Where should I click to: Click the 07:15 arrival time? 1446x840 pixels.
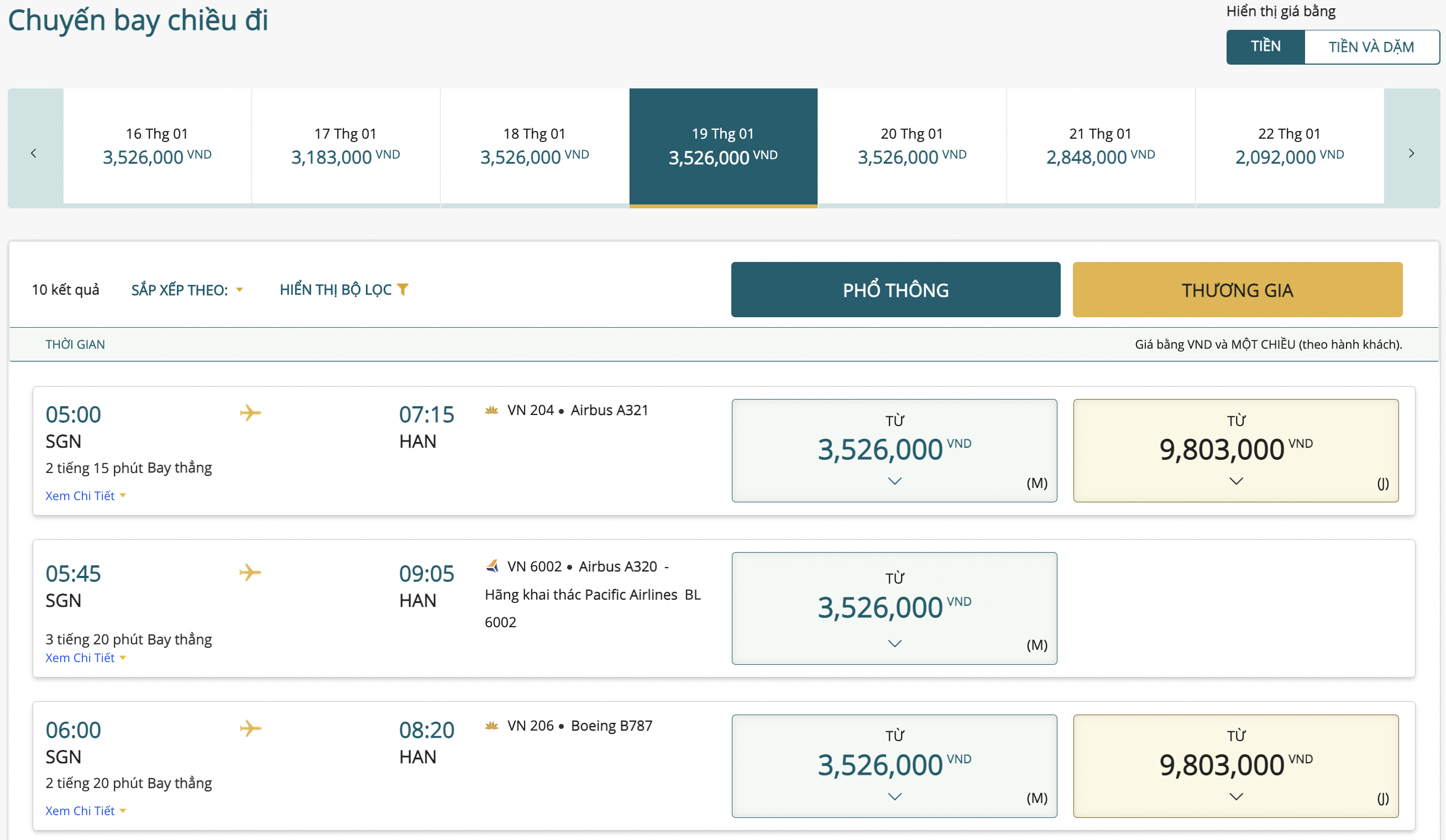coord(427,414)
